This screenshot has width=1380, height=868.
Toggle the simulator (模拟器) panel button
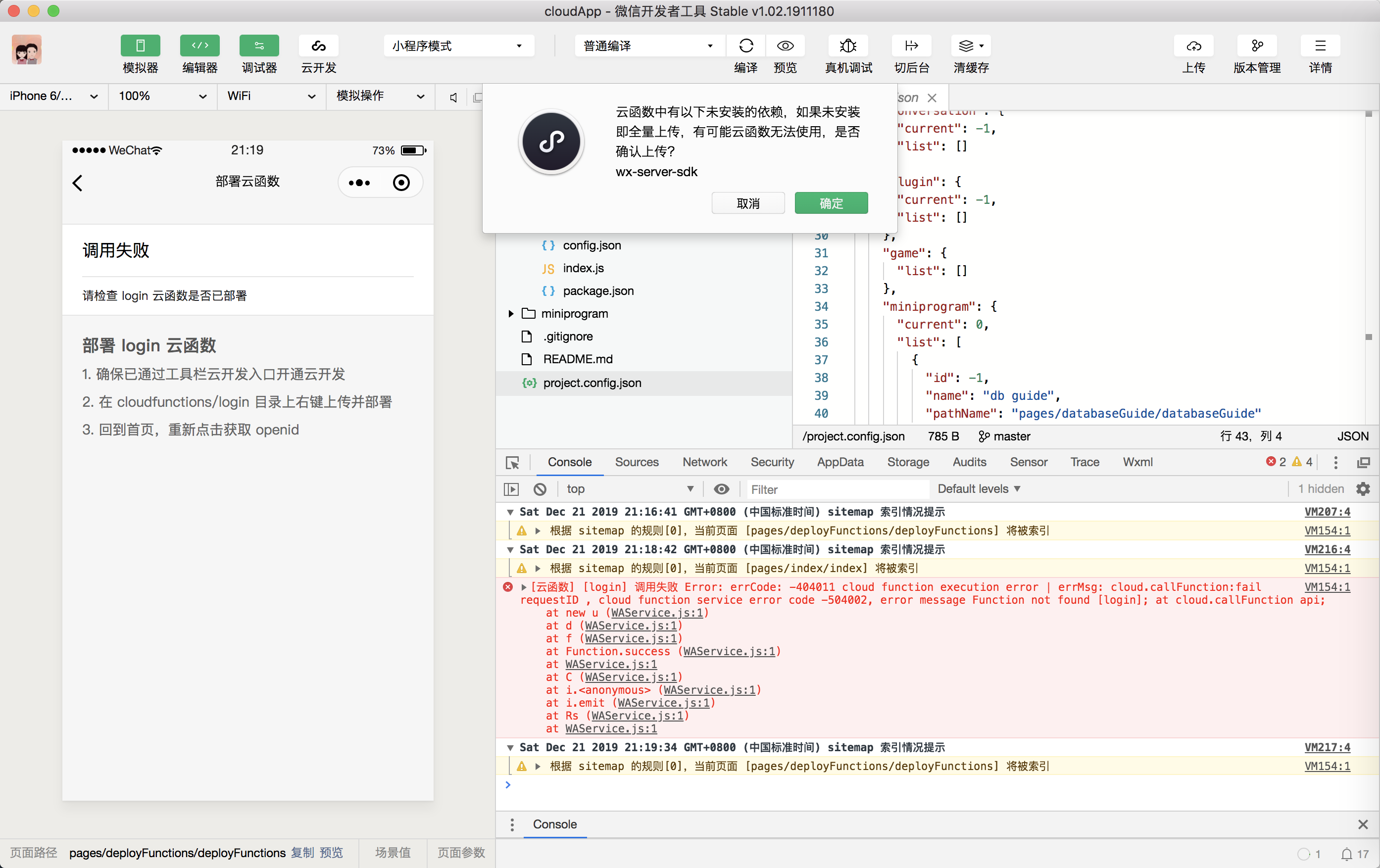click(x=140, y=46)
